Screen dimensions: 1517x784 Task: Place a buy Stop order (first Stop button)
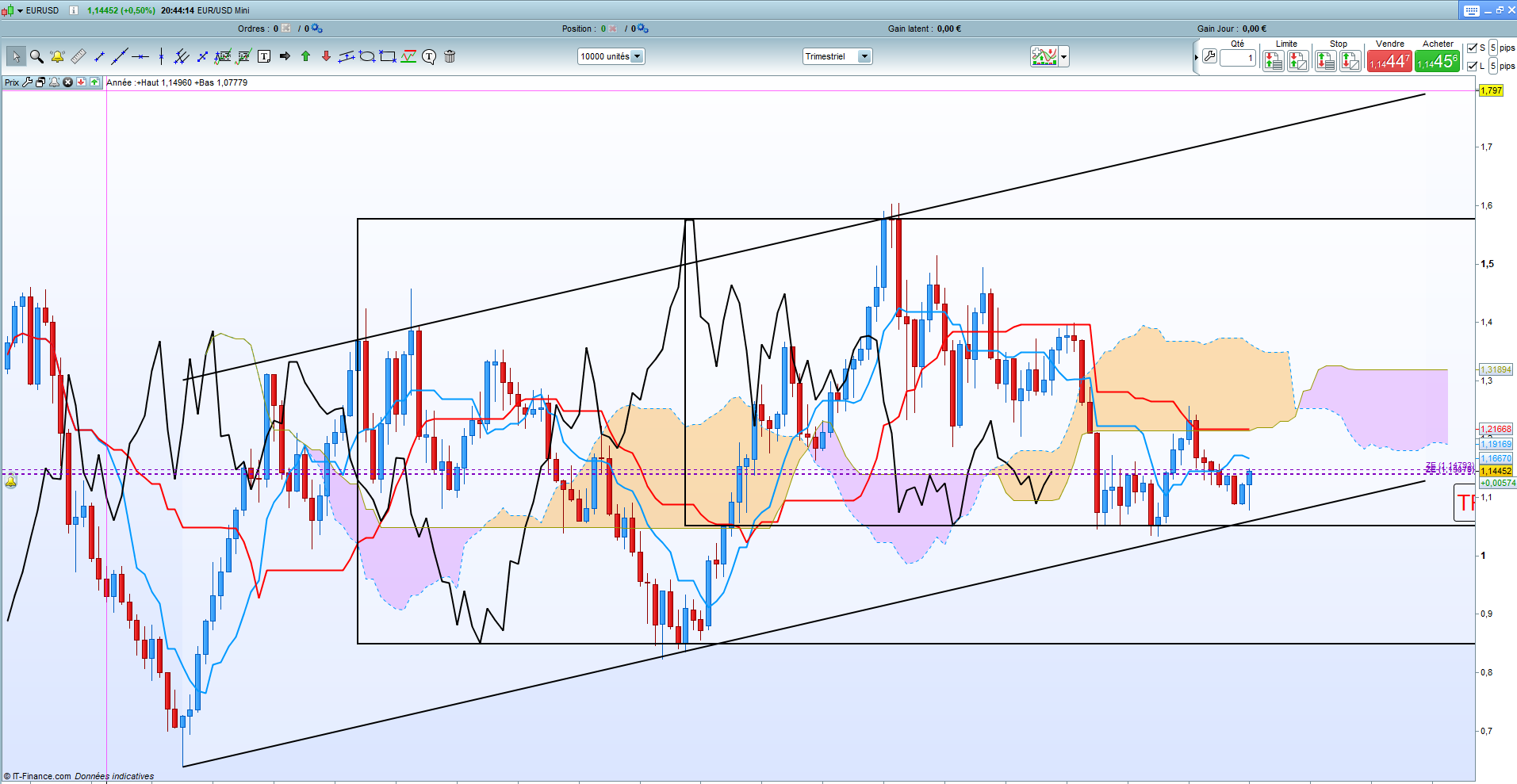point(1326,61)
